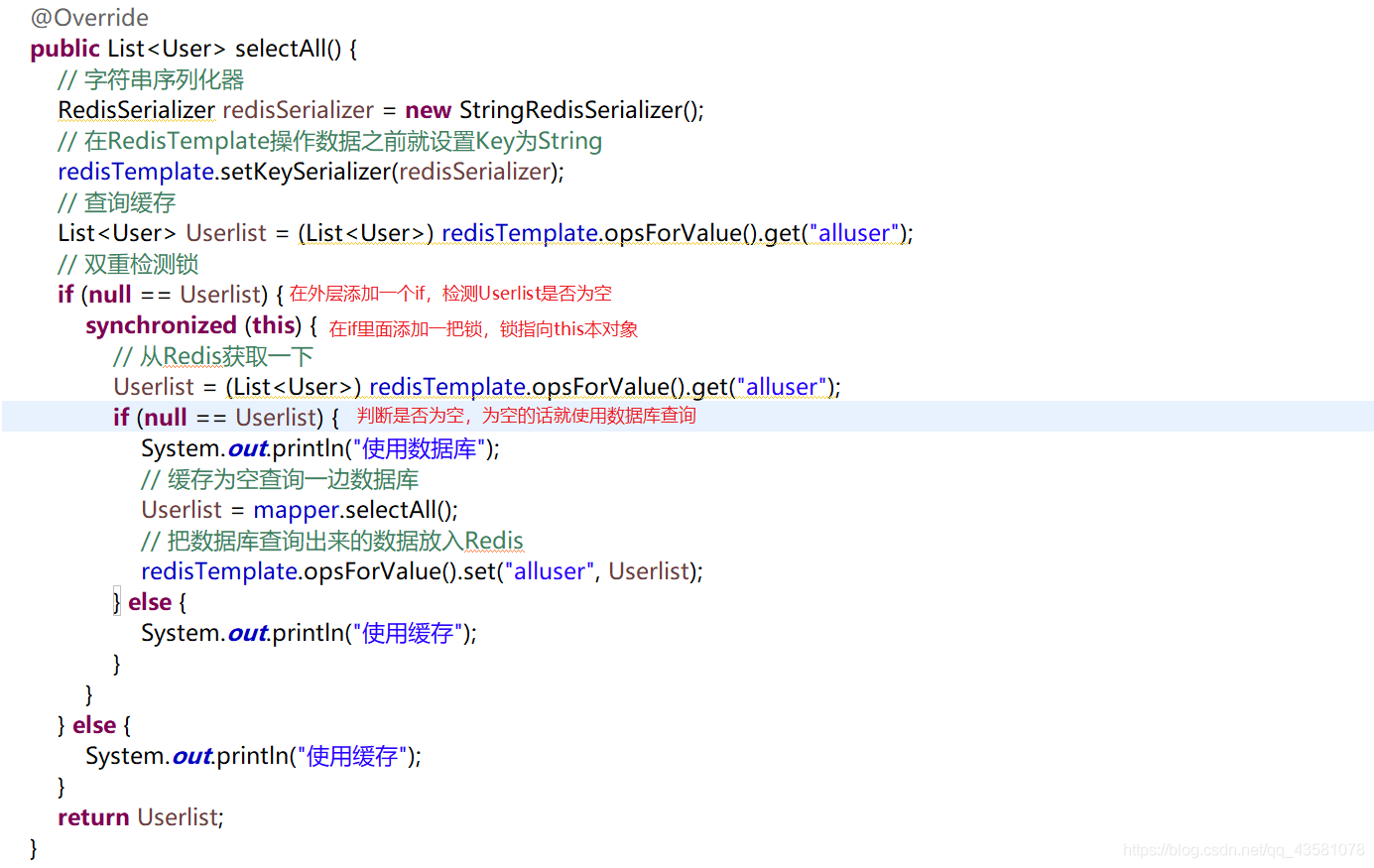
Task: Click the selectAll() method declaration
Action: click(x=193, y=49)
